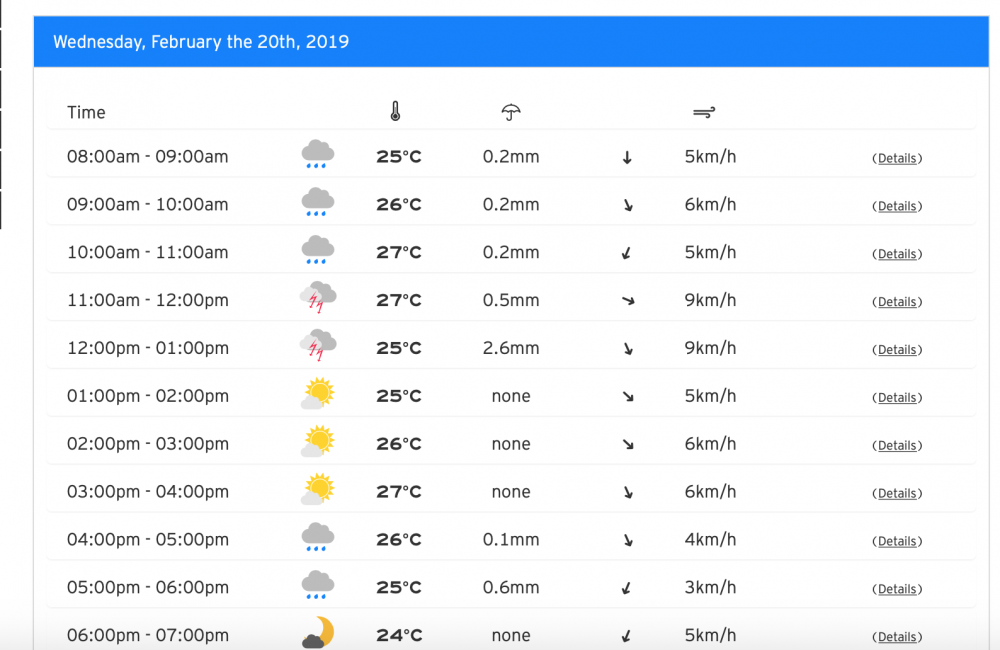Click the rain cloud icon for 08:00am - 09:00am
This screenshot has height=650, width=1000.
click(x=318, y=155)
